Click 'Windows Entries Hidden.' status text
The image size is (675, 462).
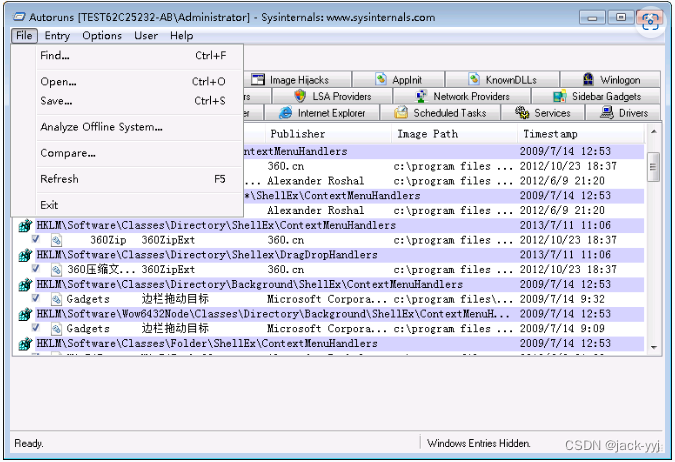coord(479,443)
